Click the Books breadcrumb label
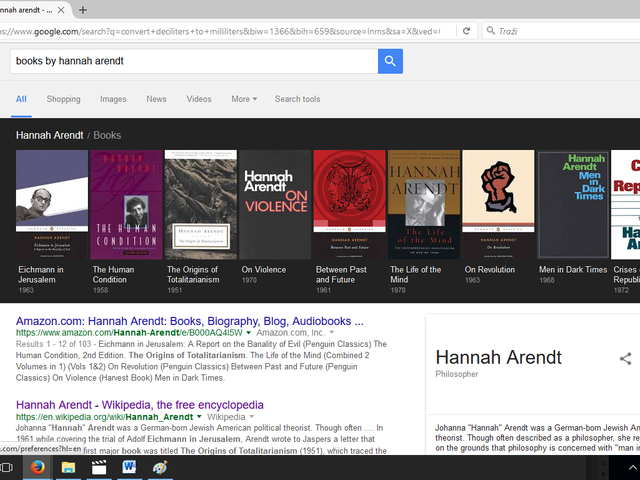640x480 pixels. tap(107, 136)
